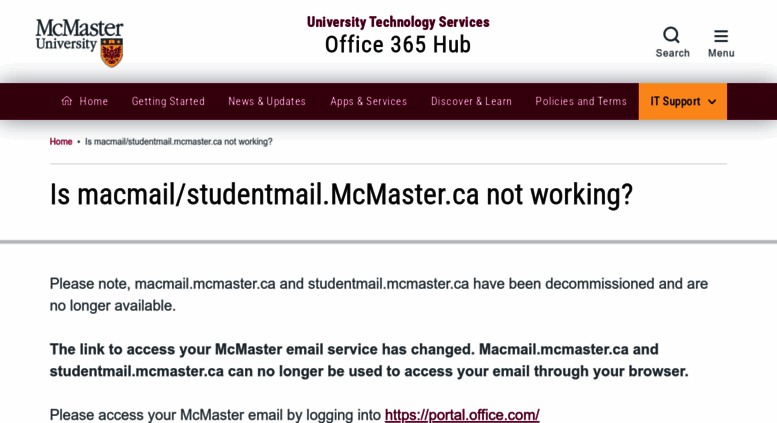777x423 pixels.
Task: Click the house icon beside Home
Action: click(x=67, y=101)
